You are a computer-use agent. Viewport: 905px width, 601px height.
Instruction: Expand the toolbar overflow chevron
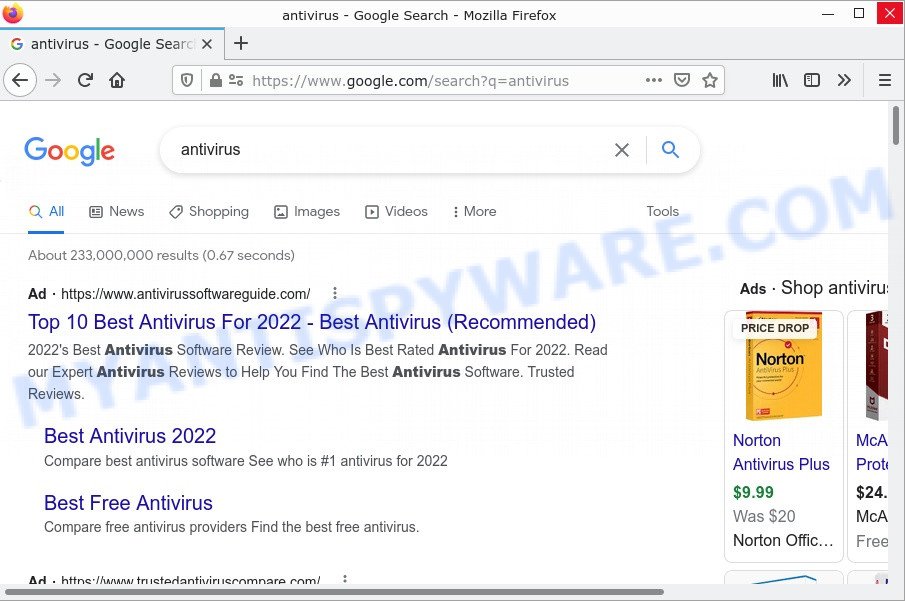point(844,80)
